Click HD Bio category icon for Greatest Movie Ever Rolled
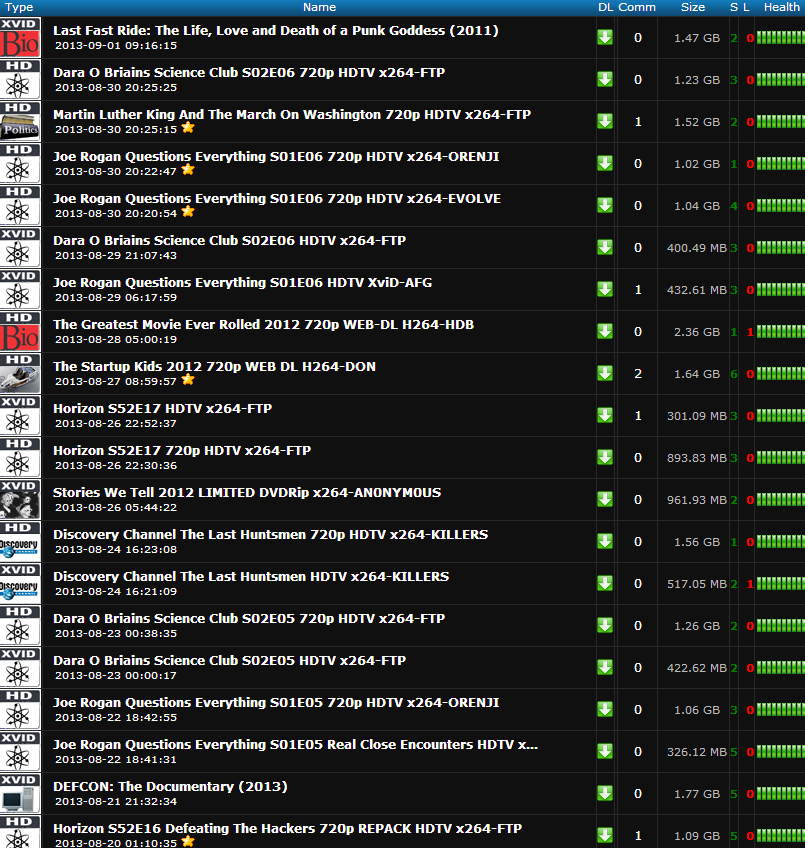The width and height of the screenshot is (805, 848). pos(20,332)
